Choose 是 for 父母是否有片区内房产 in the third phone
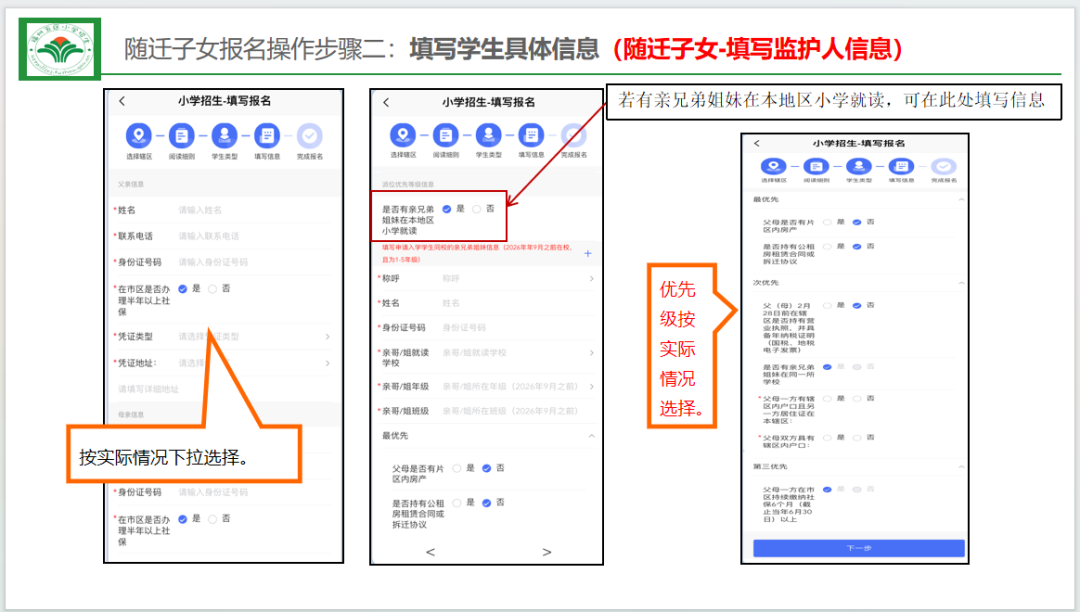Screen dimensions: 1080x612 [x=827, y=222]
